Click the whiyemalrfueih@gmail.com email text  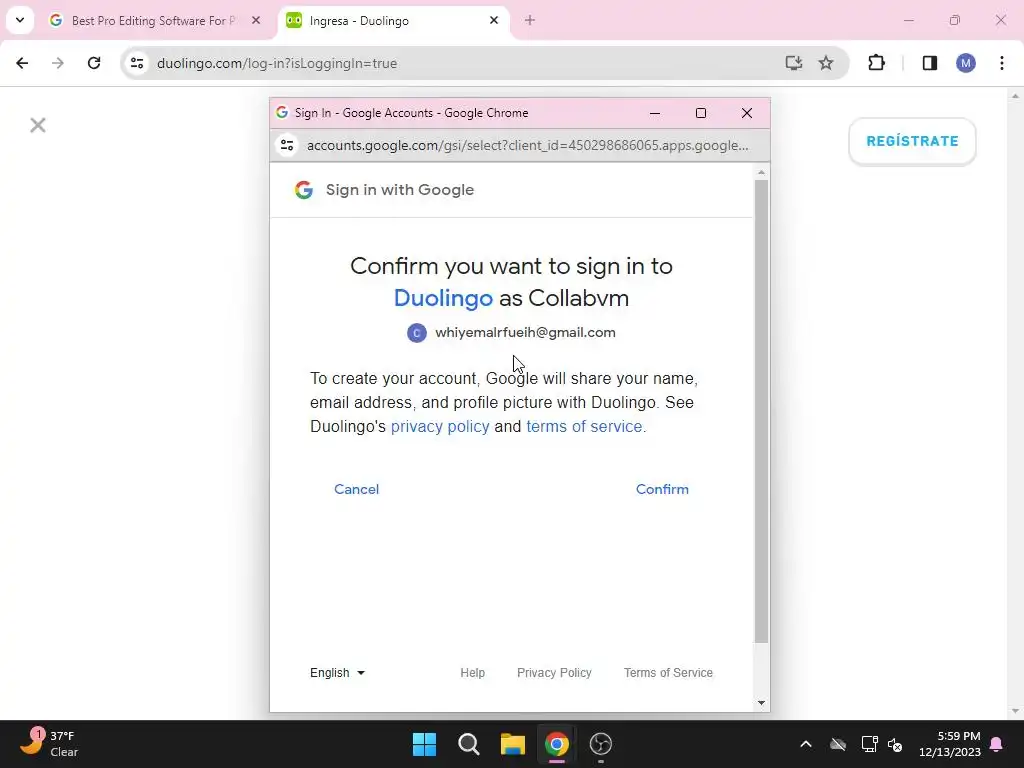tap(525, 332)
